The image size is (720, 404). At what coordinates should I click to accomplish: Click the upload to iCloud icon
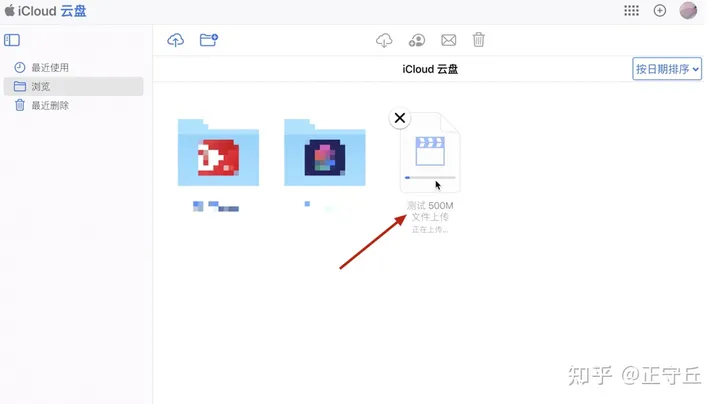(x=175, y=40)
